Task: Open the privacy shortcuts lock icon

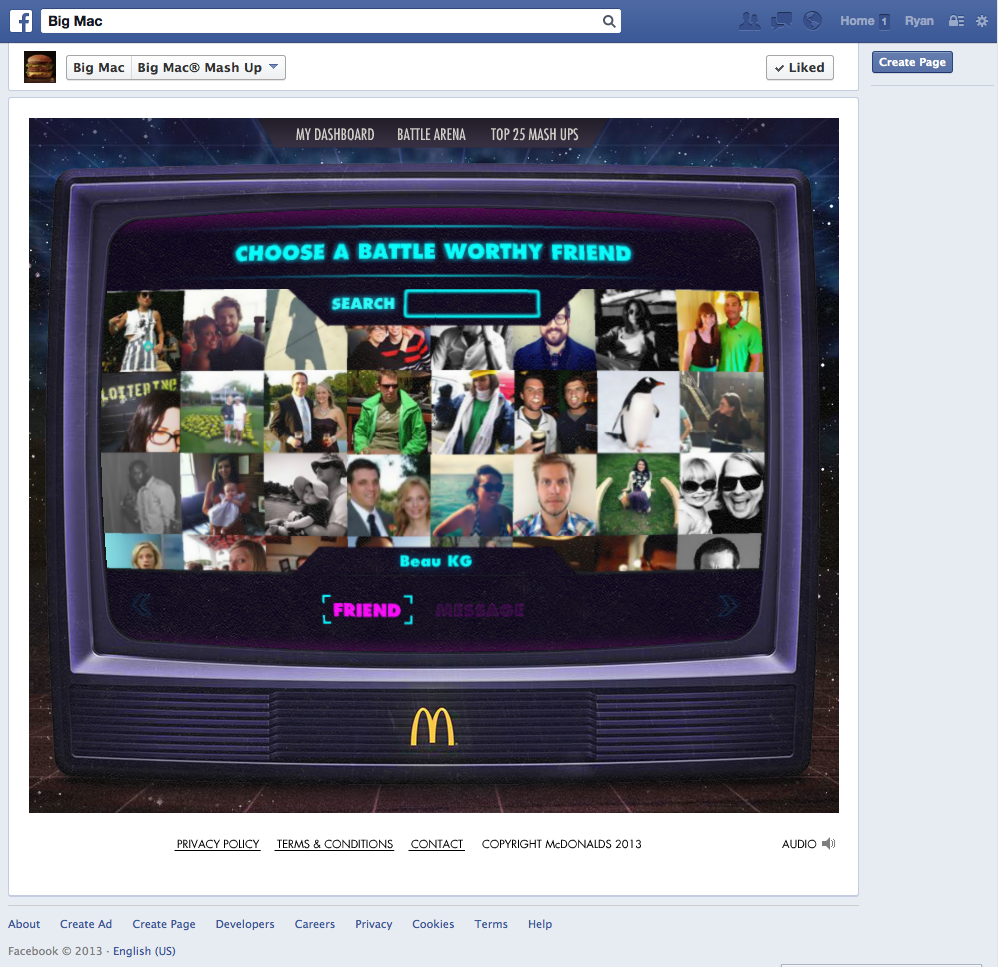Action: click(x=956, y=21)
